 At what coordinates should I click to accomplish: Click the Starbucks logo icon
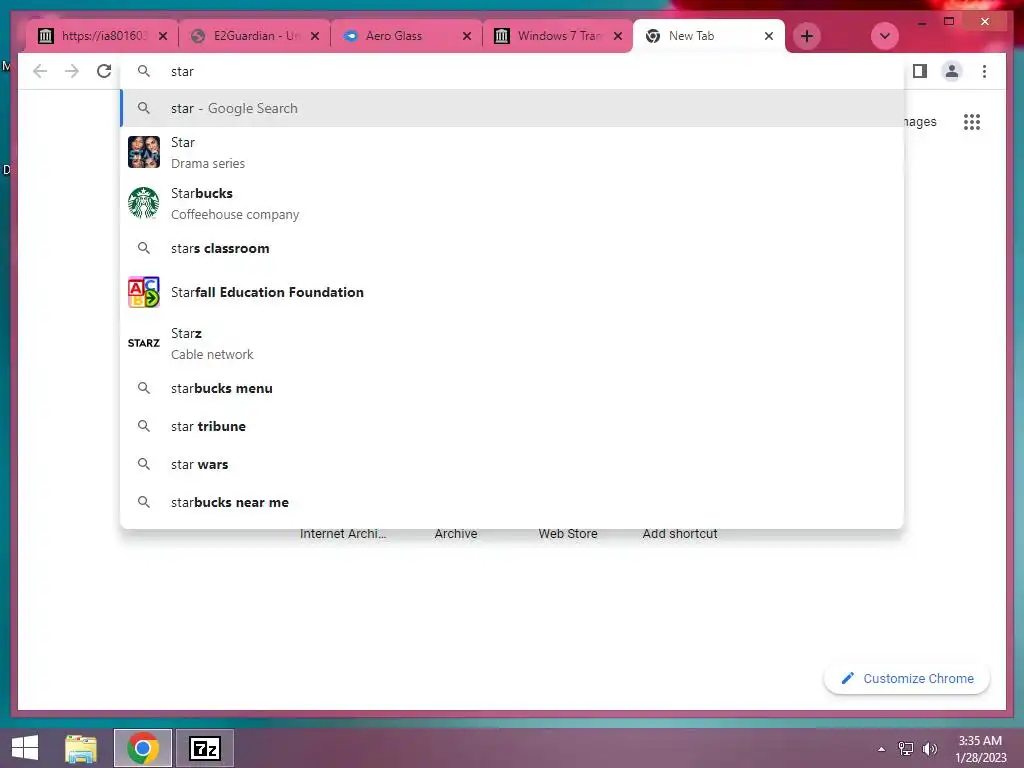[x=144, y=203]
